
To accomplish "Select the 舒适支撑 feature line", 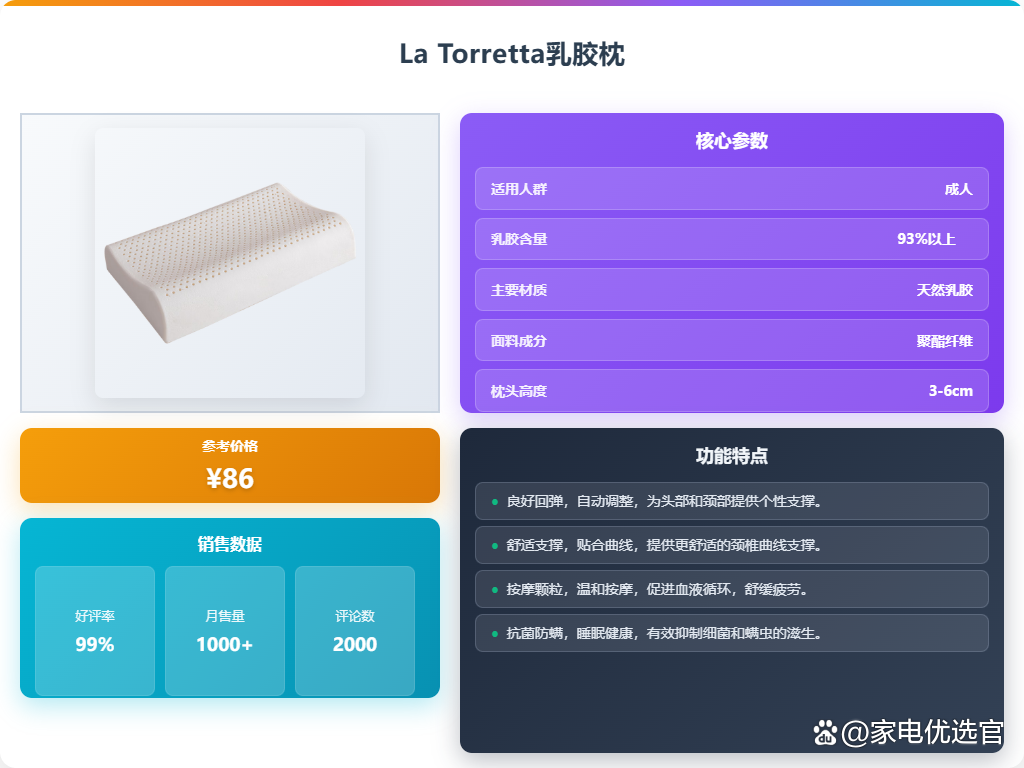I will point(731,545).
